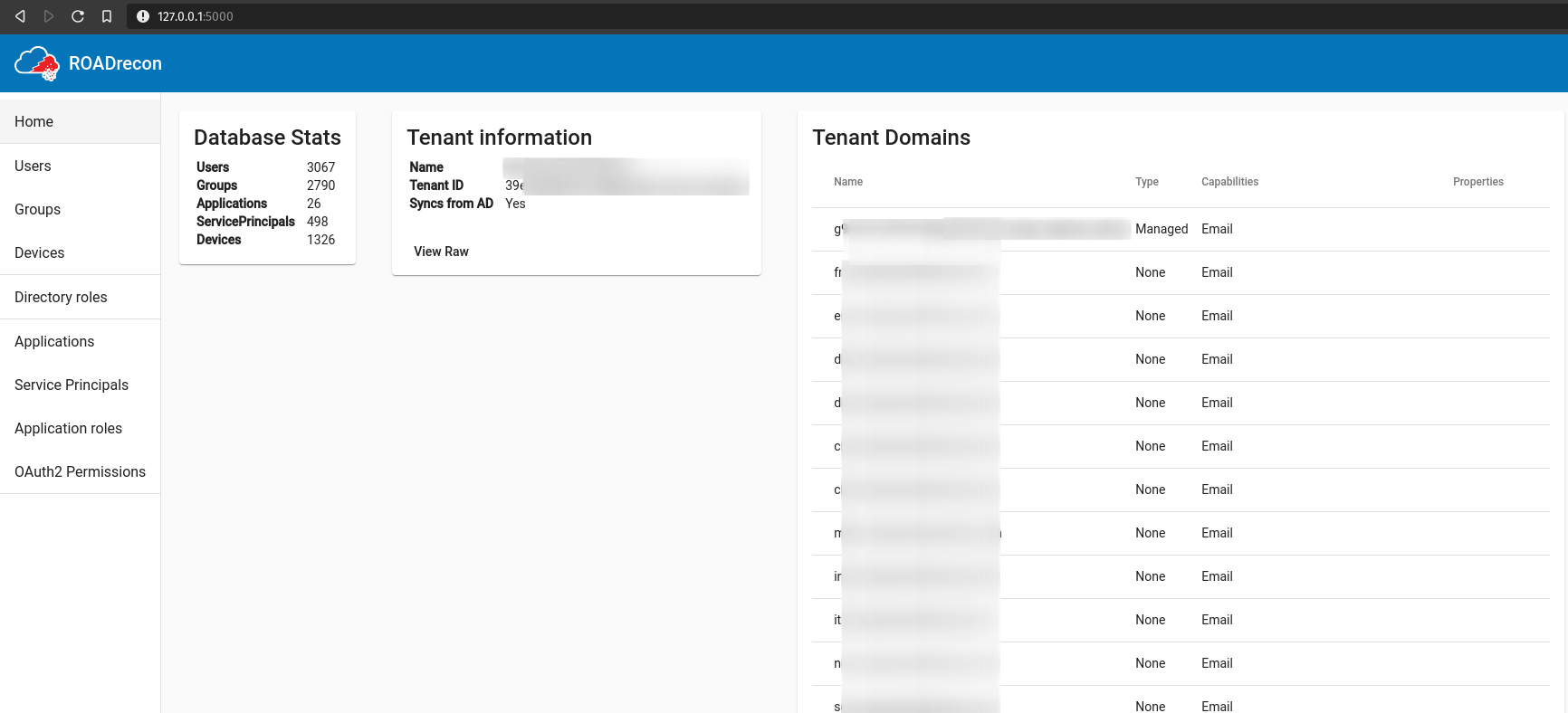The width and height of the screenshot is (1568, 713).
Task: Click the Type column header
Action: (1147, 182)
